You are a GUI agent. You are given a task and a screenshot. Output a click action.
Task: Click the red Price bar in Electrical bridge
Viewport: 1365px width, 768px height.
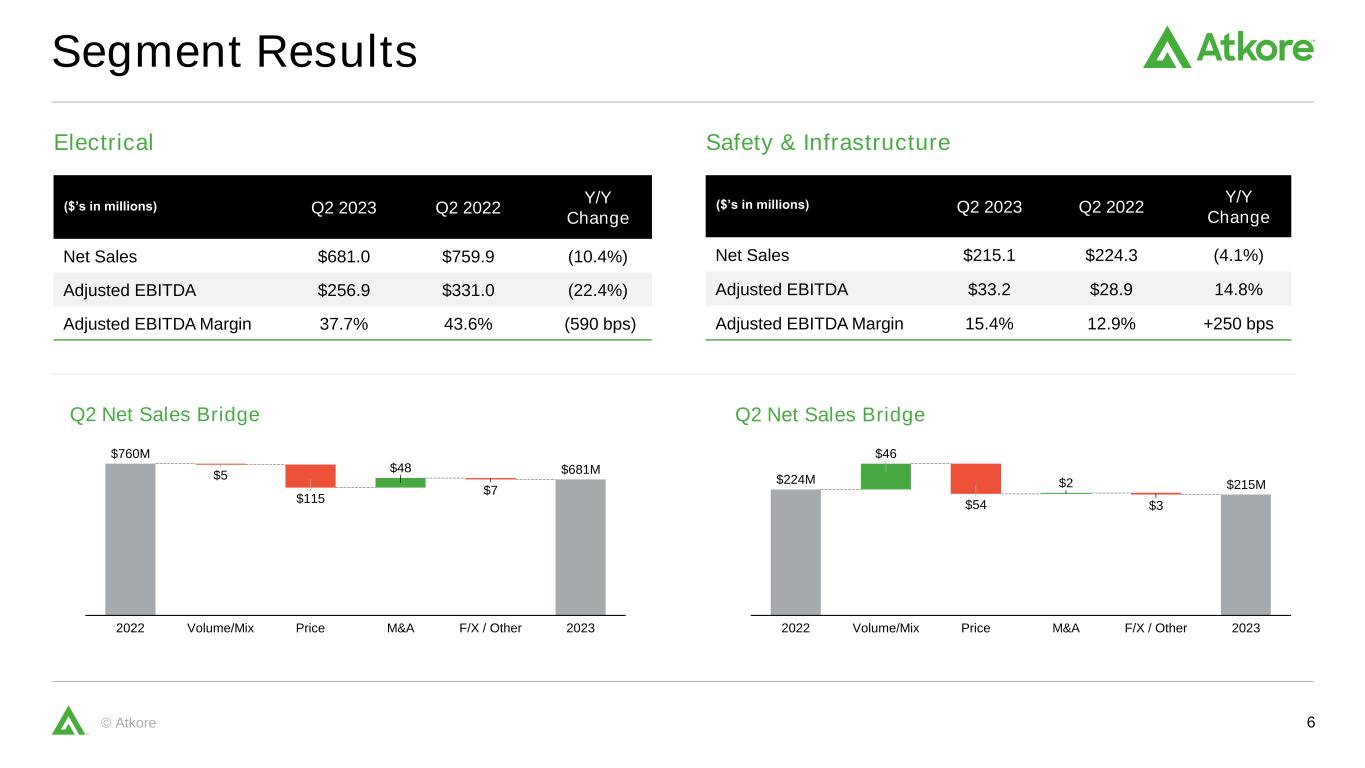pyautogui.click(x=310, y=475)
